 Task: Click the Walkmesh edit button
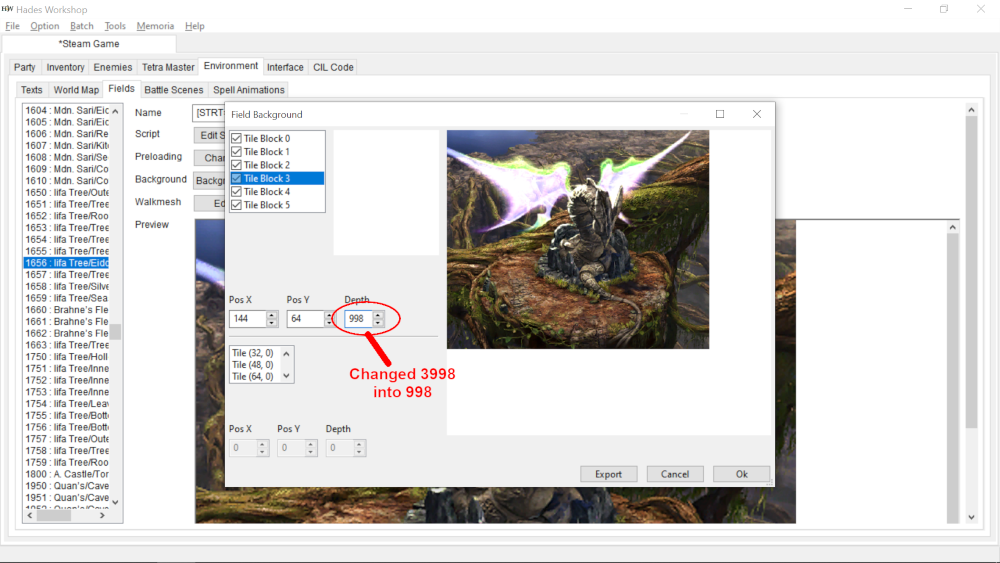(x=209, y=203)
